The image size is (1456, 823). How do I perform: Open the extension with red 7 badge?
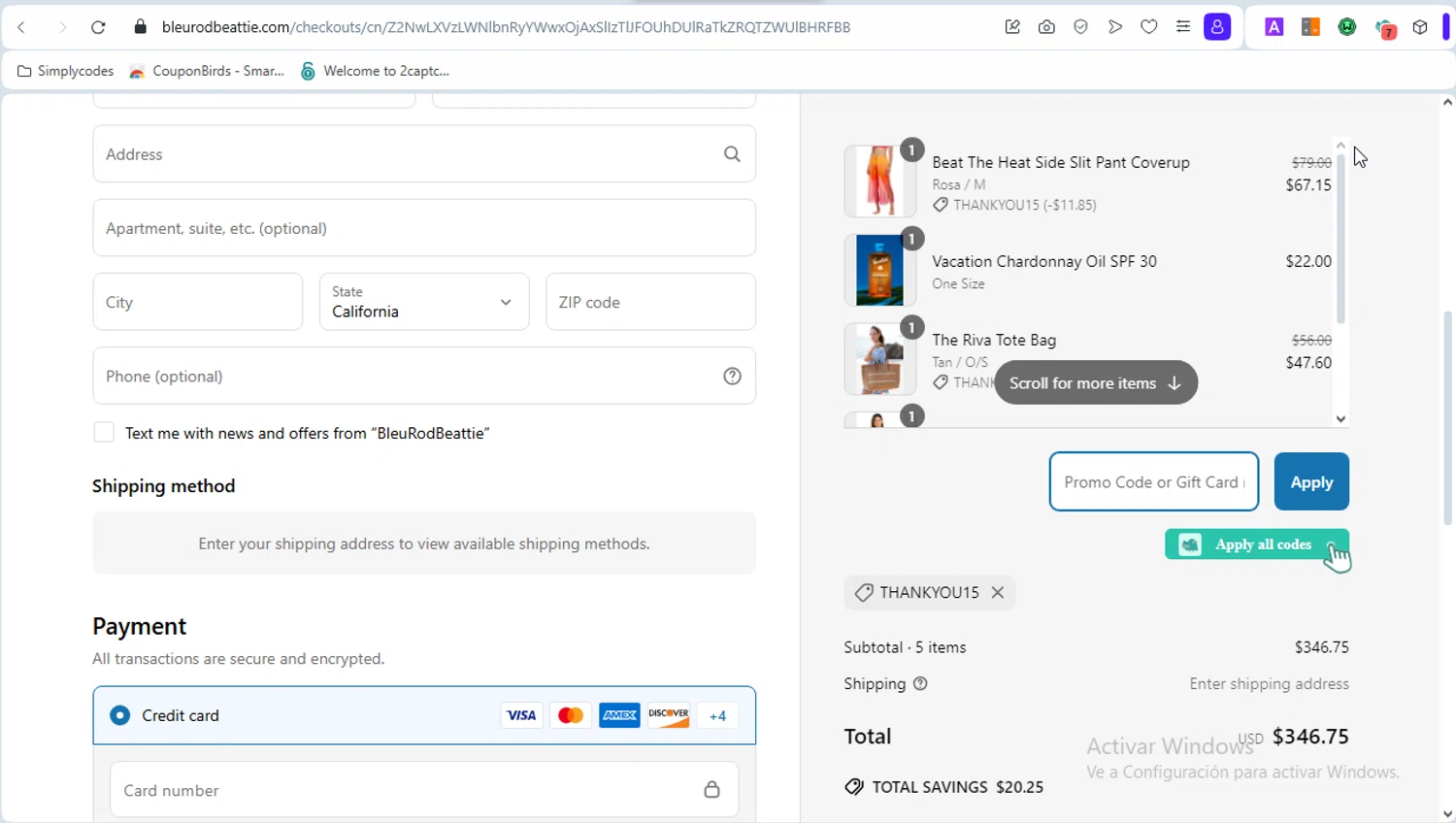tap(1385, 28)
